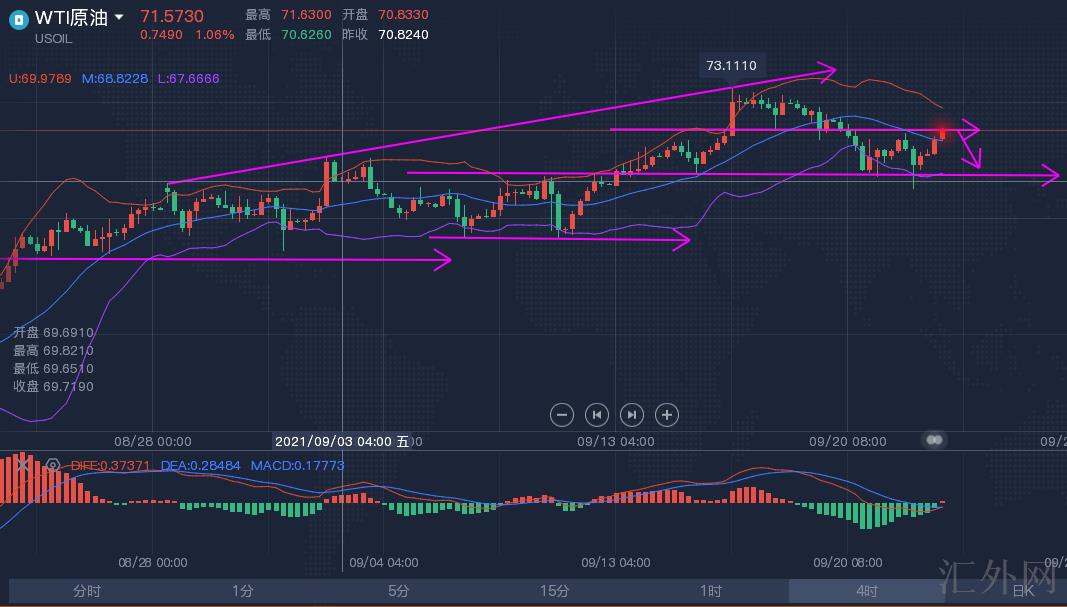
Task: Zoom out the chart with minus button
Action: pyautogui.click(x=562, y=414)
